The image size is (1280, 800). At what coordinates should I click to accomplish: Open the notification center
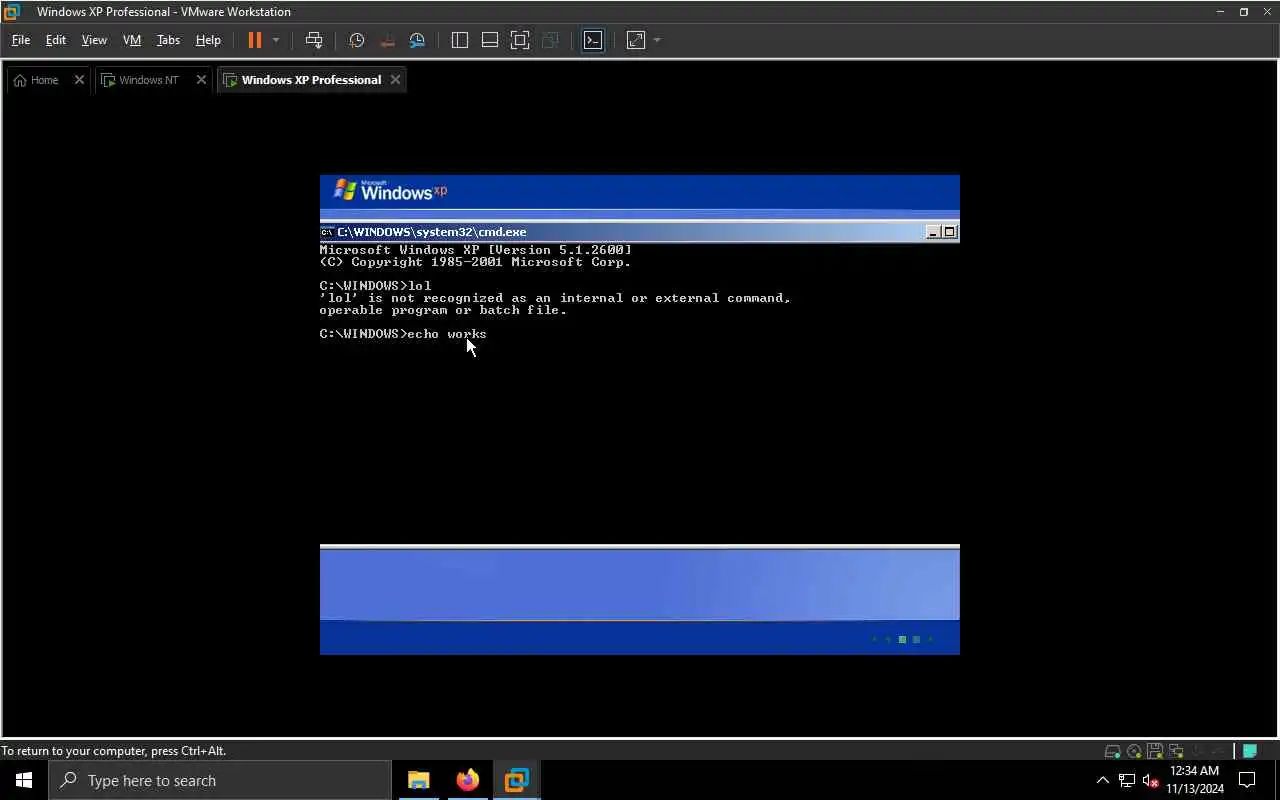[x=1248, y=780]
